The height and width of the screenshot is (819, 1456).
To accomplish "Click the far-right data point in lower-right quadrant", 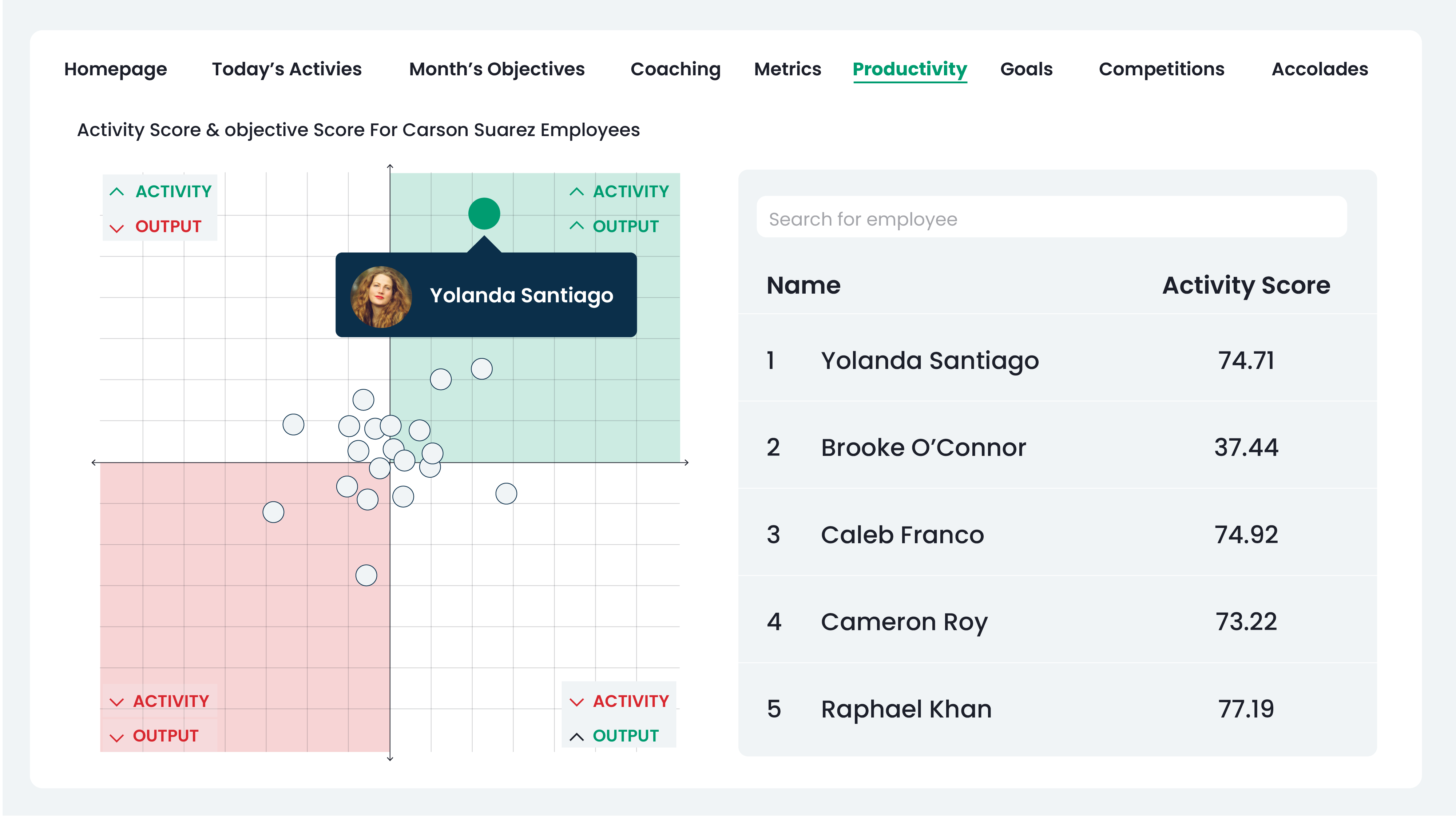I will pyautogui.click(x=506, y=493).
